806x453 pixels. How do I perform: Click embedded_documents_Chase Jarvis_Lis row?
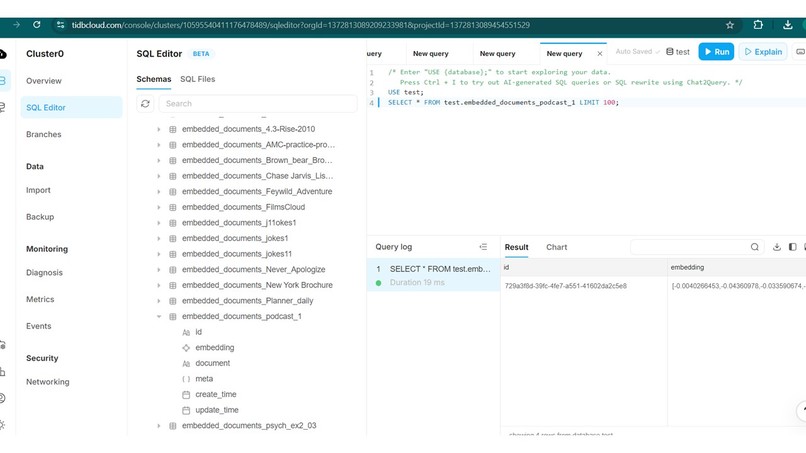tap(258, 176)
